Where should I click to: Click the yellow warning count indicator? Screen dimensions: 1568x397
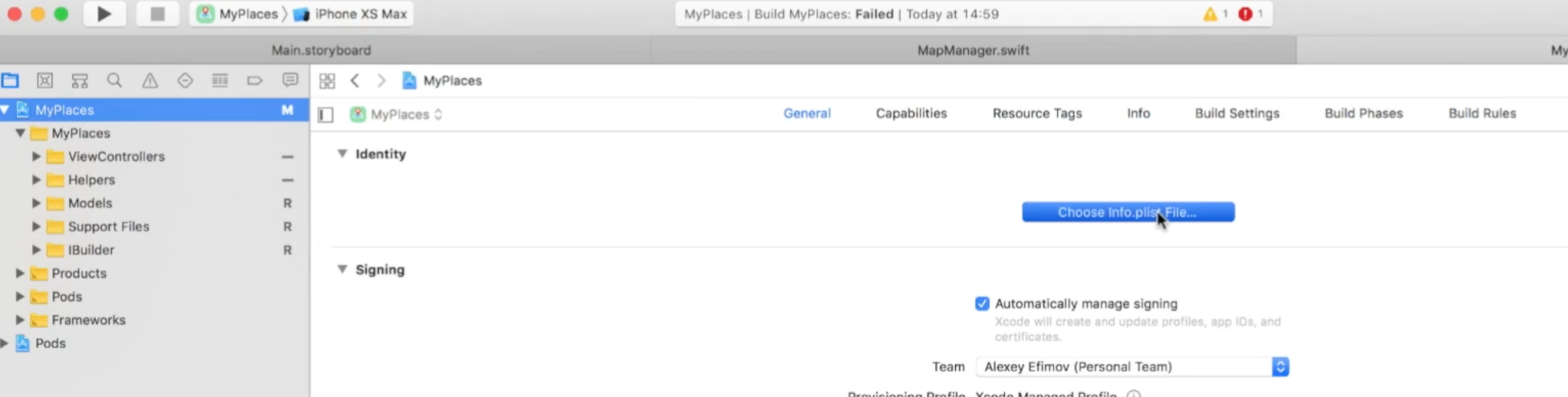coord(1215,14)
